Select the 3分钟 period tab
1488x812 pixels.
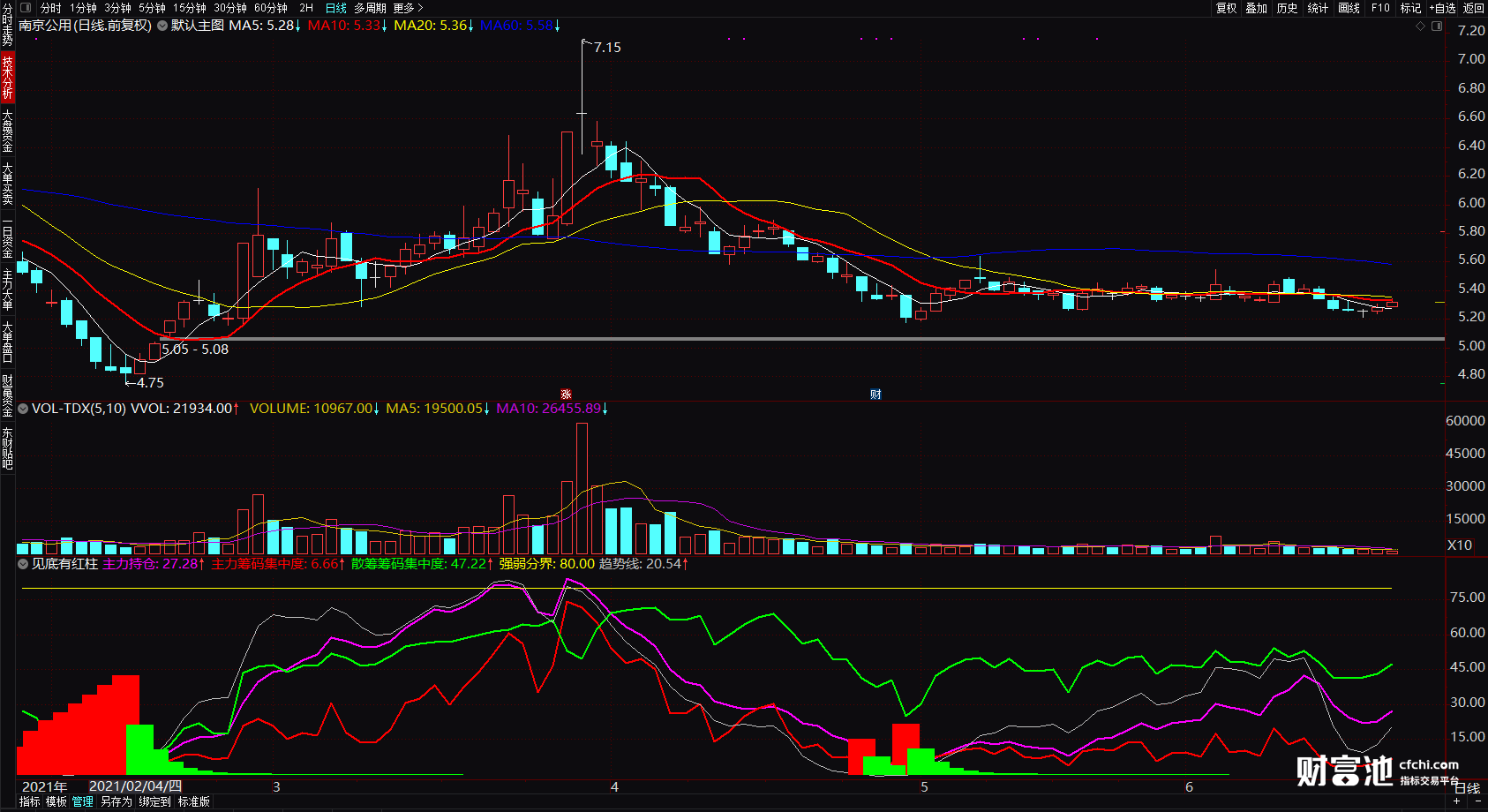(x=117, y=8)
